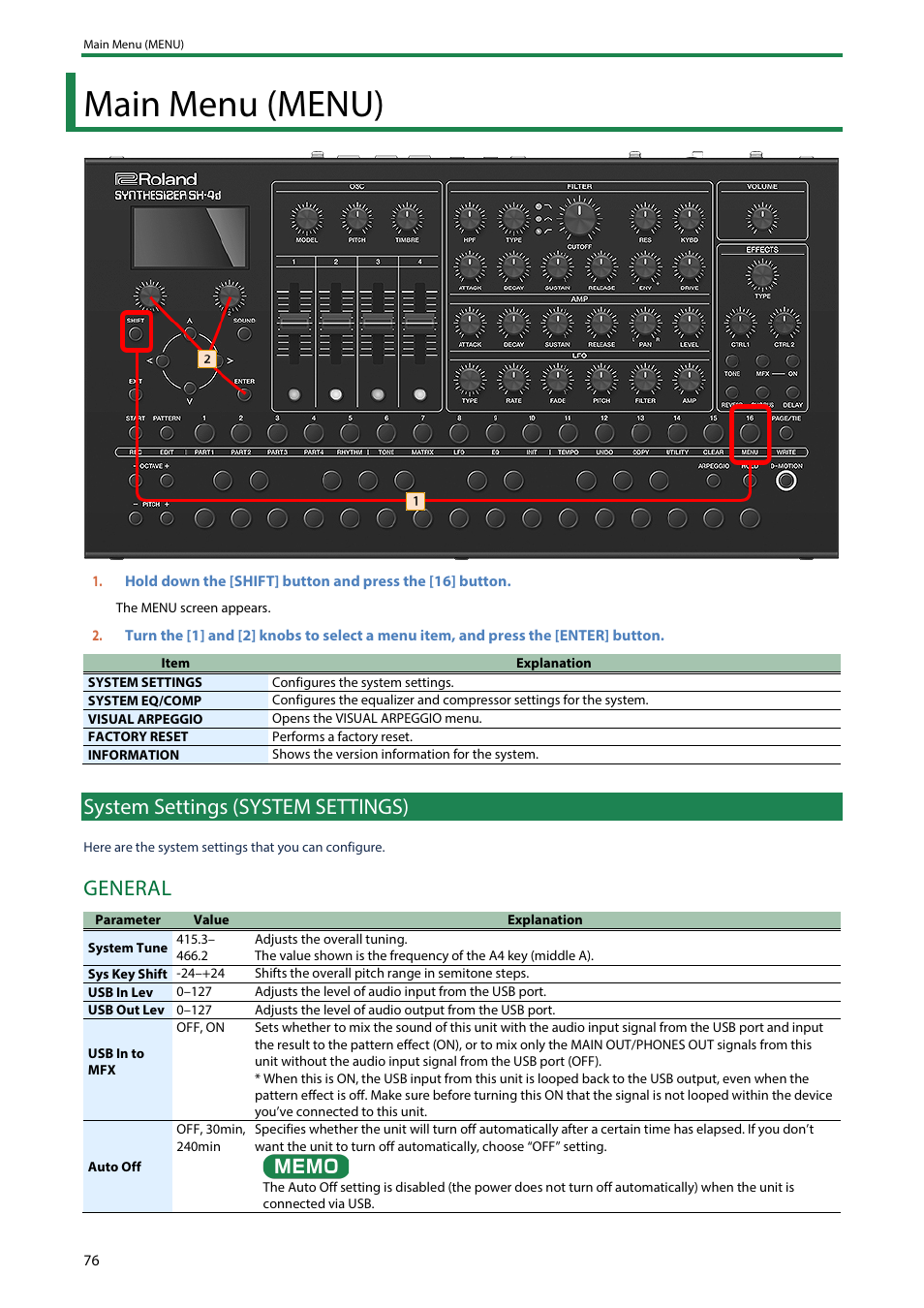Click the HPF knob in FILTER section
This screenshot has width=924, height=1308.
(470, 218)
